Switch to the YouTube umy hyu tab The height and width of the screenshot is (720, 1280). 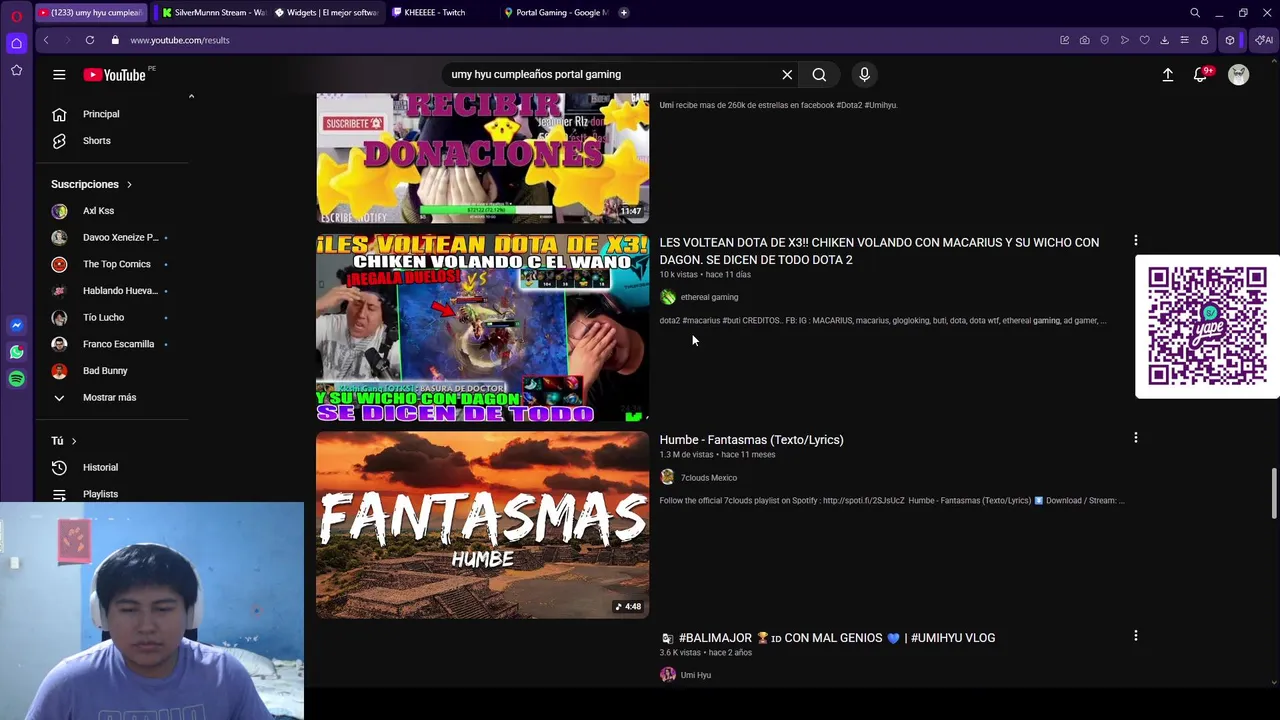tap(91, 12)
